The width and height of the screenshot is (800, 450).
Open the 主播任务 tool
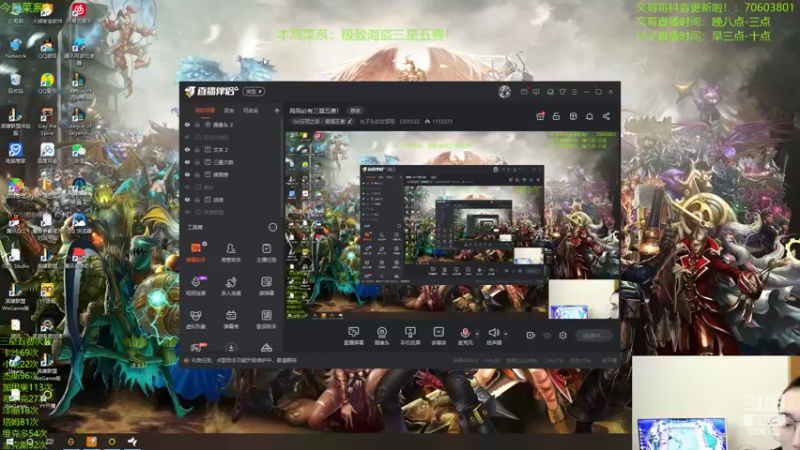(266, 252)
